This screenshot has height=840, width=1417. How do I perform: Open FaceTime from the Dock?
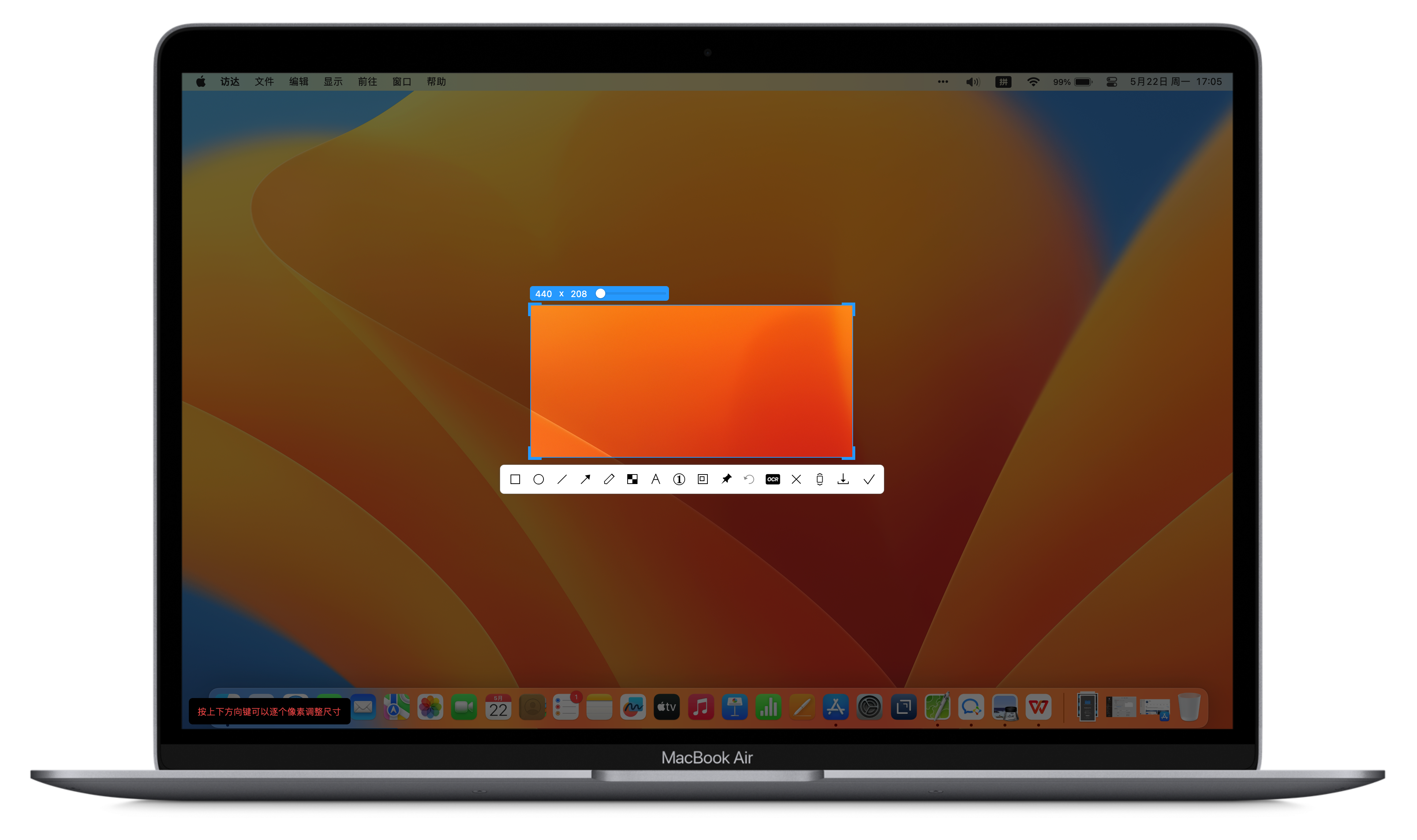[x=464, y=707]
